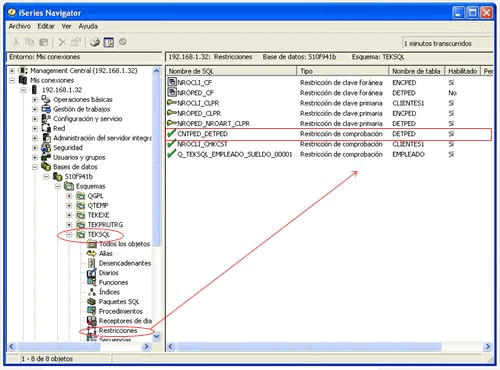This screenshot has width=500, height=370.
Task: Open the Ver menu
Action: [67, 26]
